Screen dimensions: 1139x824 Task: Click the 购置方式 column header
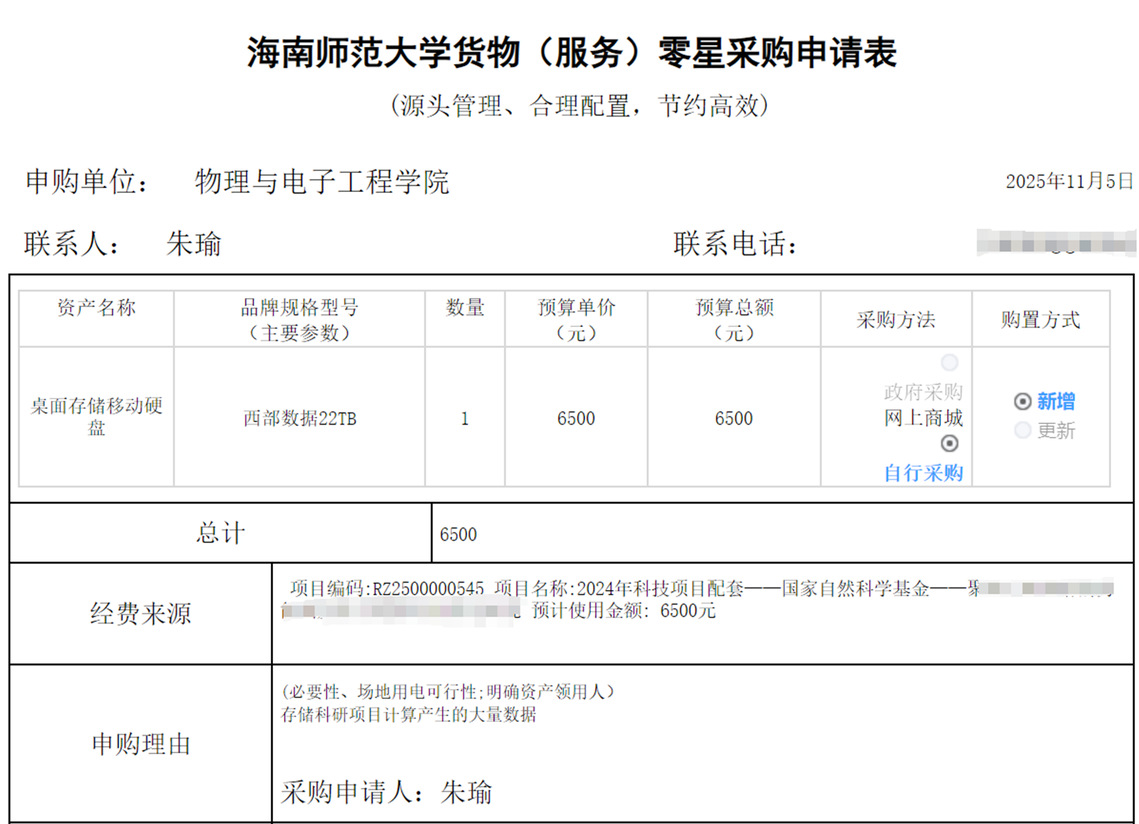[1040, 320]
